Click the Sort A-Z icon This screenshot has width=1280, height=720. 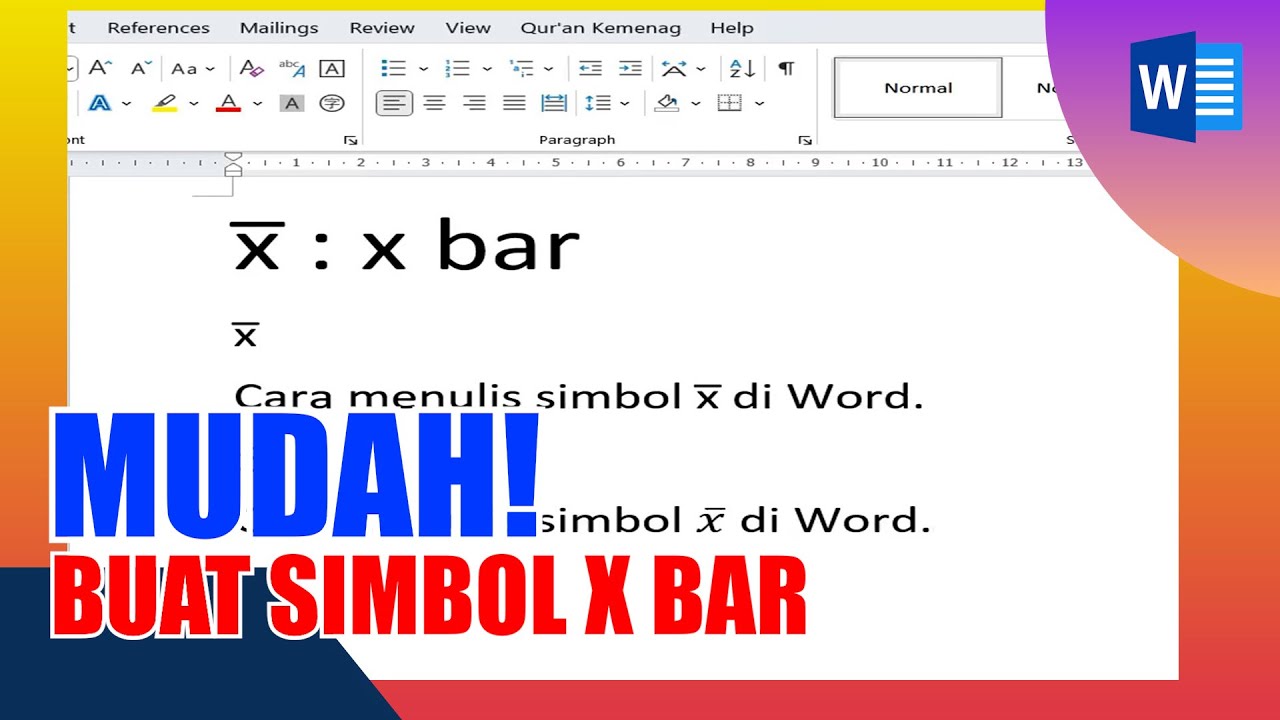743,68
